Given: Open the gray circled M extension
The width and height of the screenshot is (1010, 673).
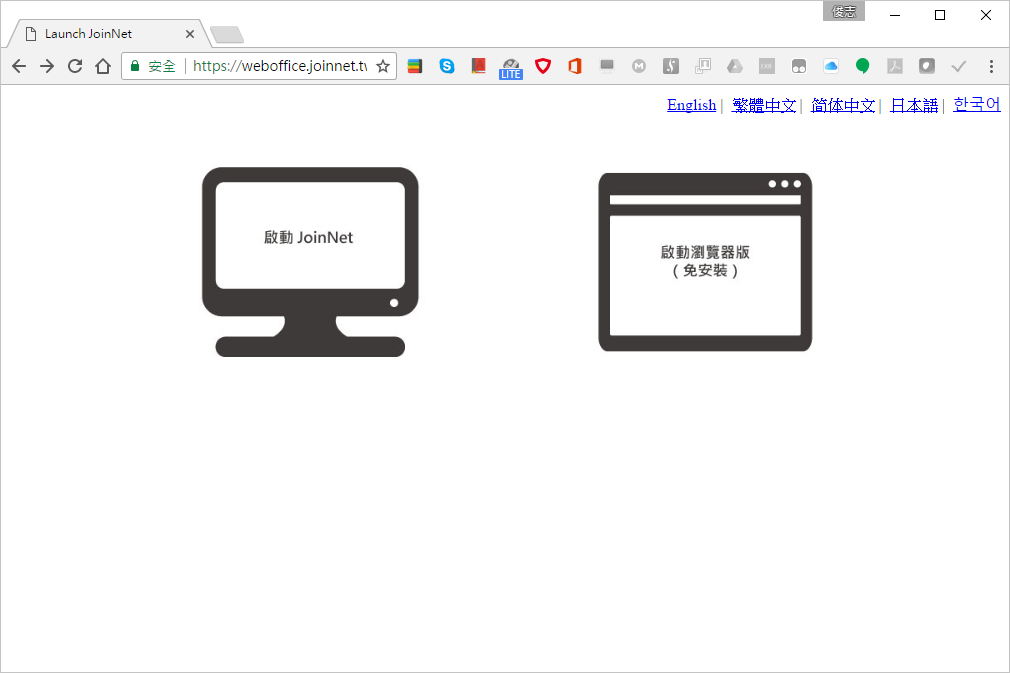Looking at the screenshot, I should click(639, 66).
